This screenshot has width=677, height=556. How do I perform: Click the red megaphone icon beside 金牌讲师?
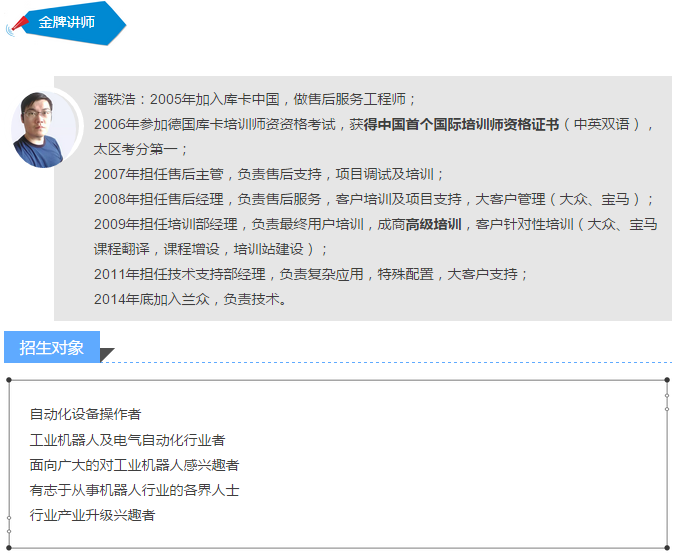pyautogui.click(x=19, y=23)
